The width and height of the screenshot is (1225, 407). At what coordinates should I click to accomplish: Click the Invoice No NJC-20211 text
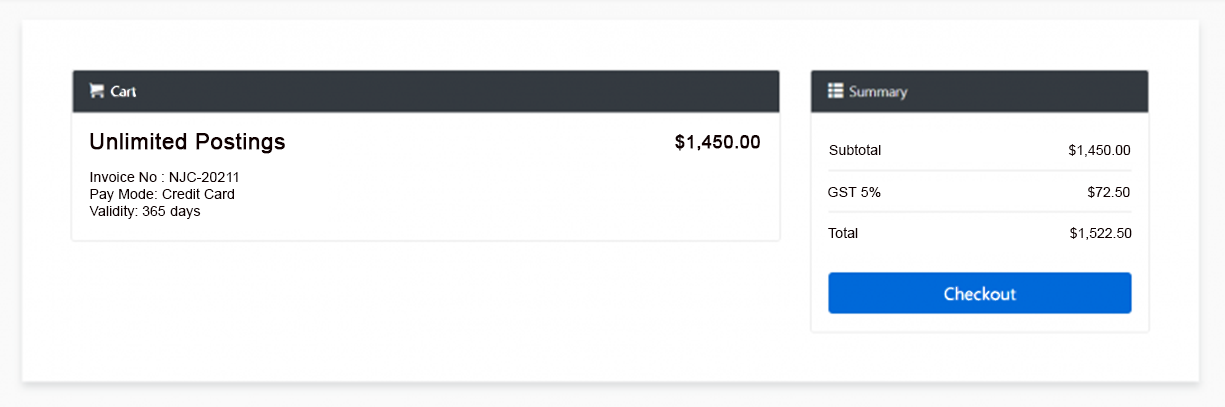(x=164, y=177)
